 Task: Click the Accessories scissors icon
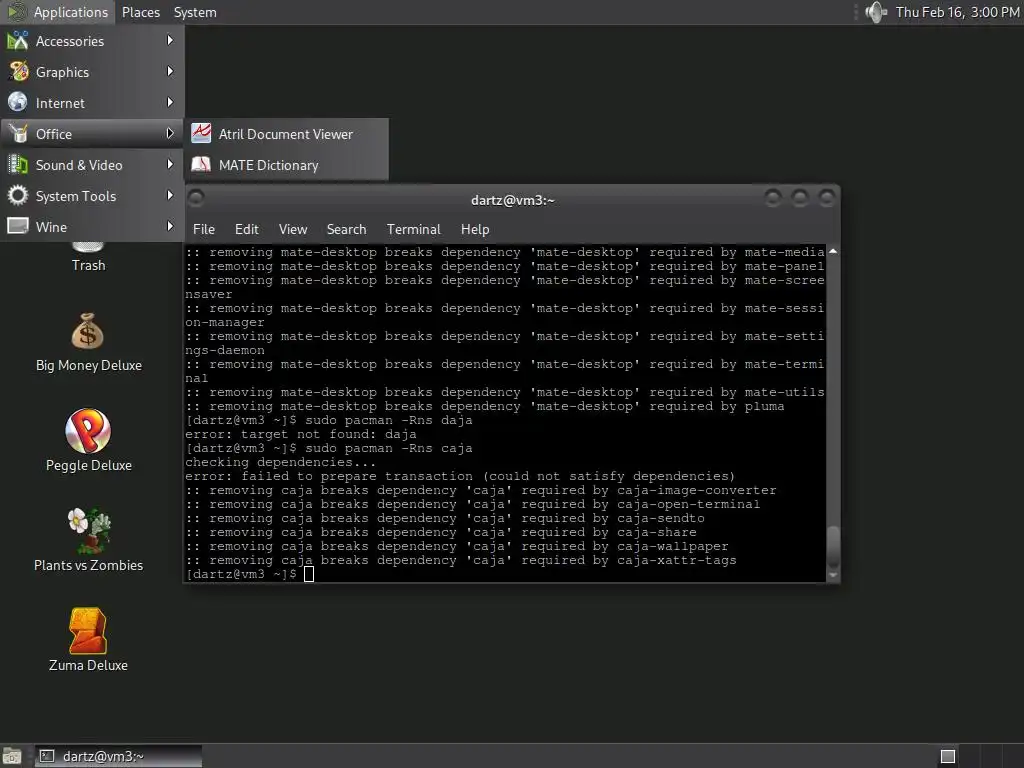(x=18, y=40)
